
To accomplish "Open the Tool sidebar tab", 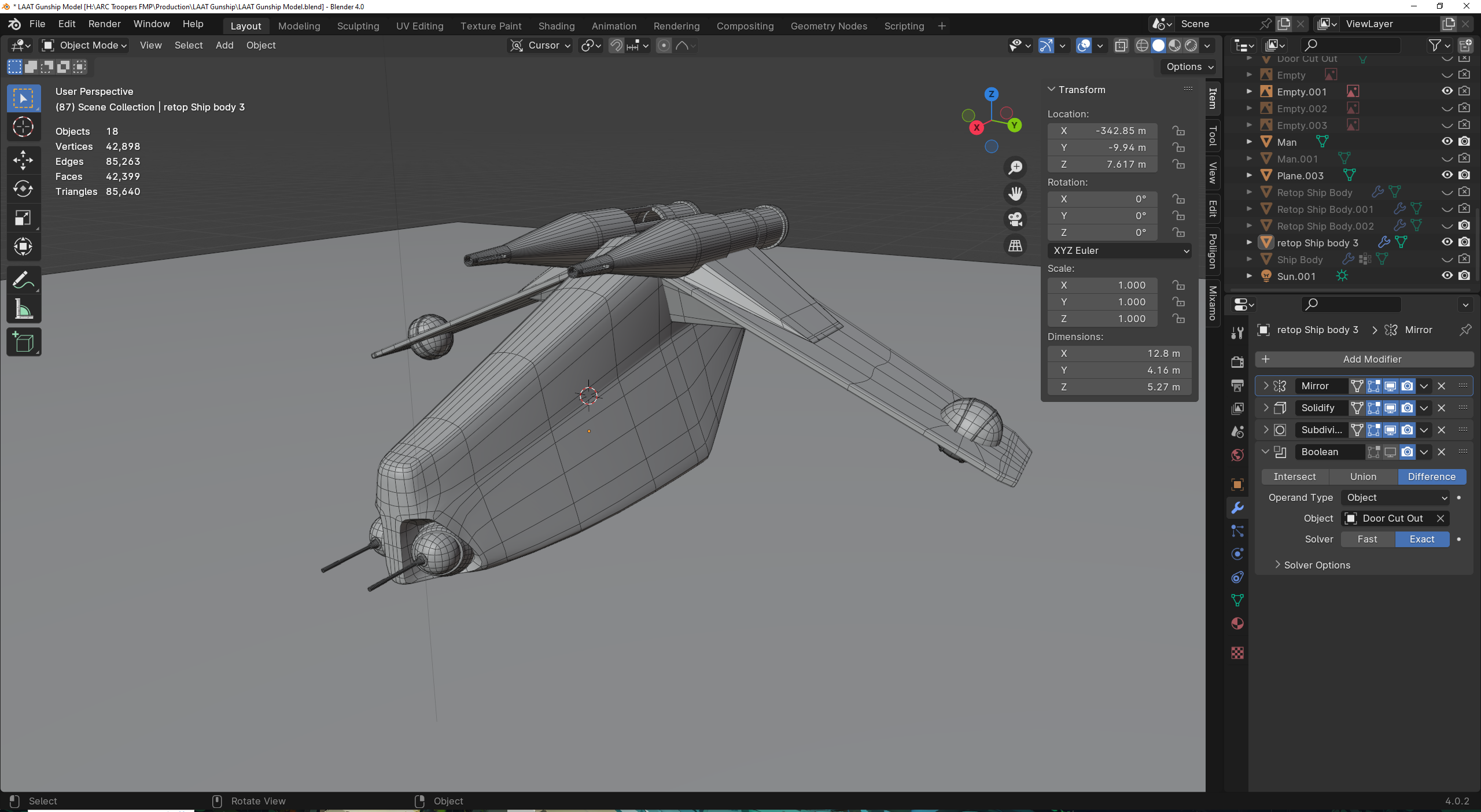I will point(1213,136).
